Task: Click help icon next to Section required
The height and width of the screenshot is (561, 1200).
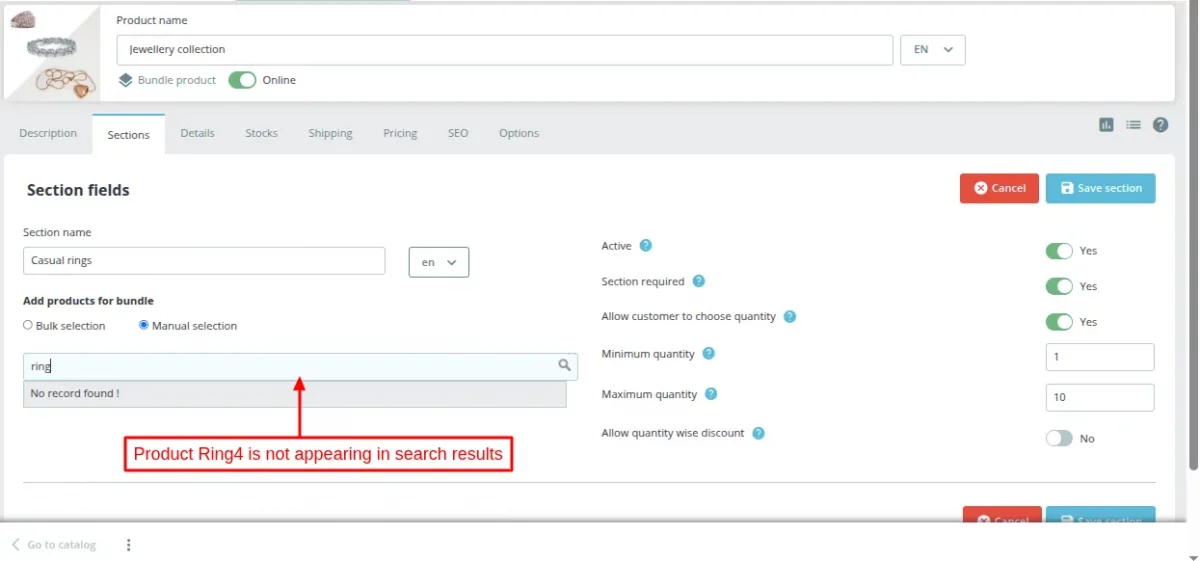Action: tap(699, 282)
